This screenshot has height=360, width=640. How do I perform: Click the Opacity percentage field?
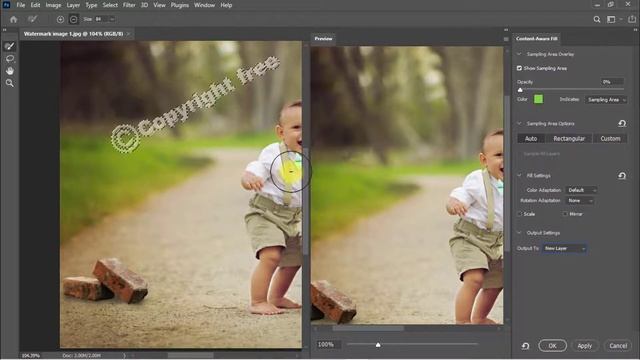coord(612,82)
